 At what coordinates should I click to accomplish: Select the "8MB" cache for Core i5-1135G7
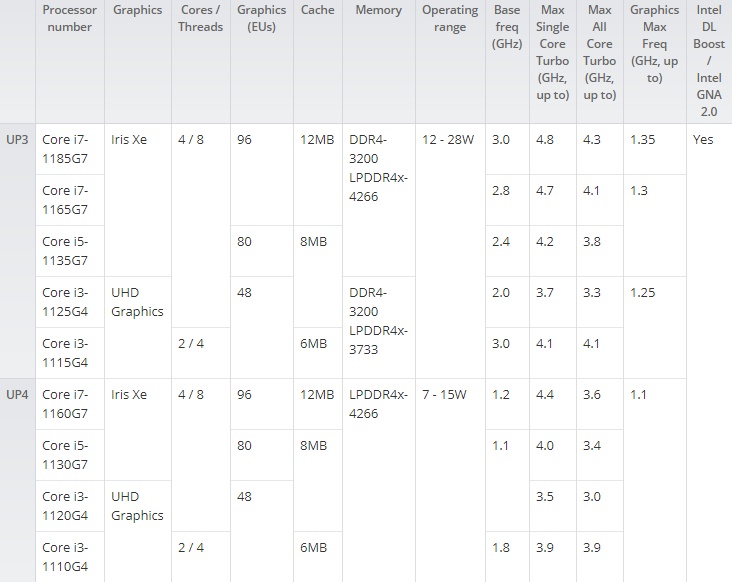tap(313, 241)
